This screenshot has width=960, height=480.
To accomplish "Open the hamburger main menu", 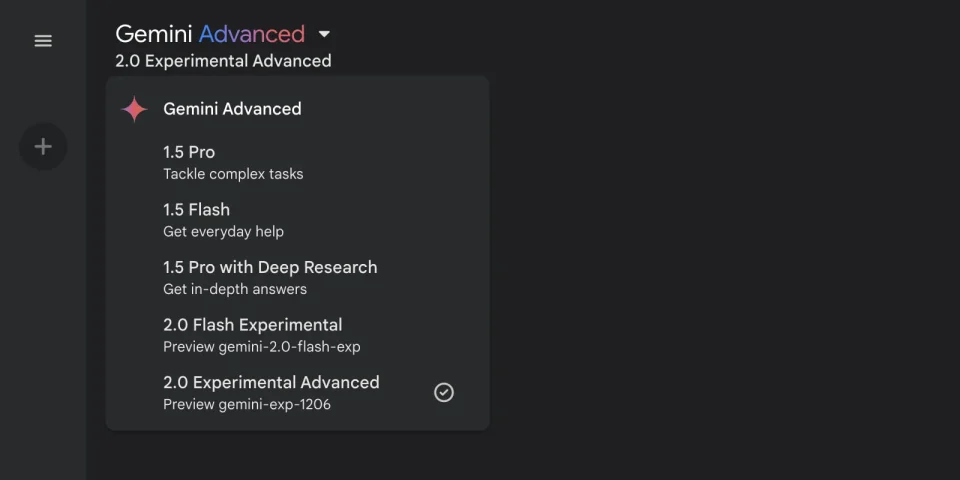I will point(43,41).
